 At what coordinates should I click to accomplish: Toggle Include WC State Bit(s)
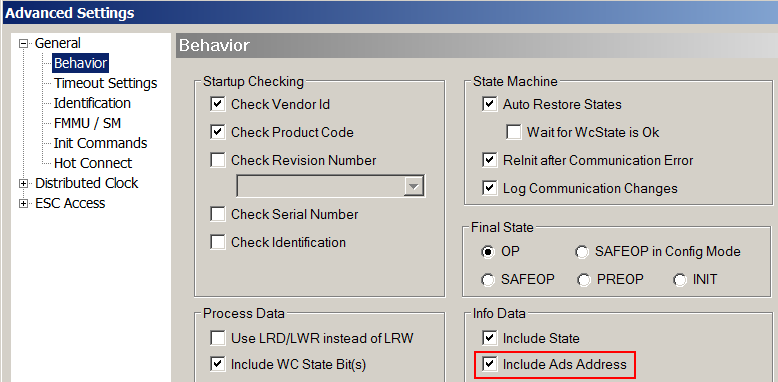coord(217,365)
